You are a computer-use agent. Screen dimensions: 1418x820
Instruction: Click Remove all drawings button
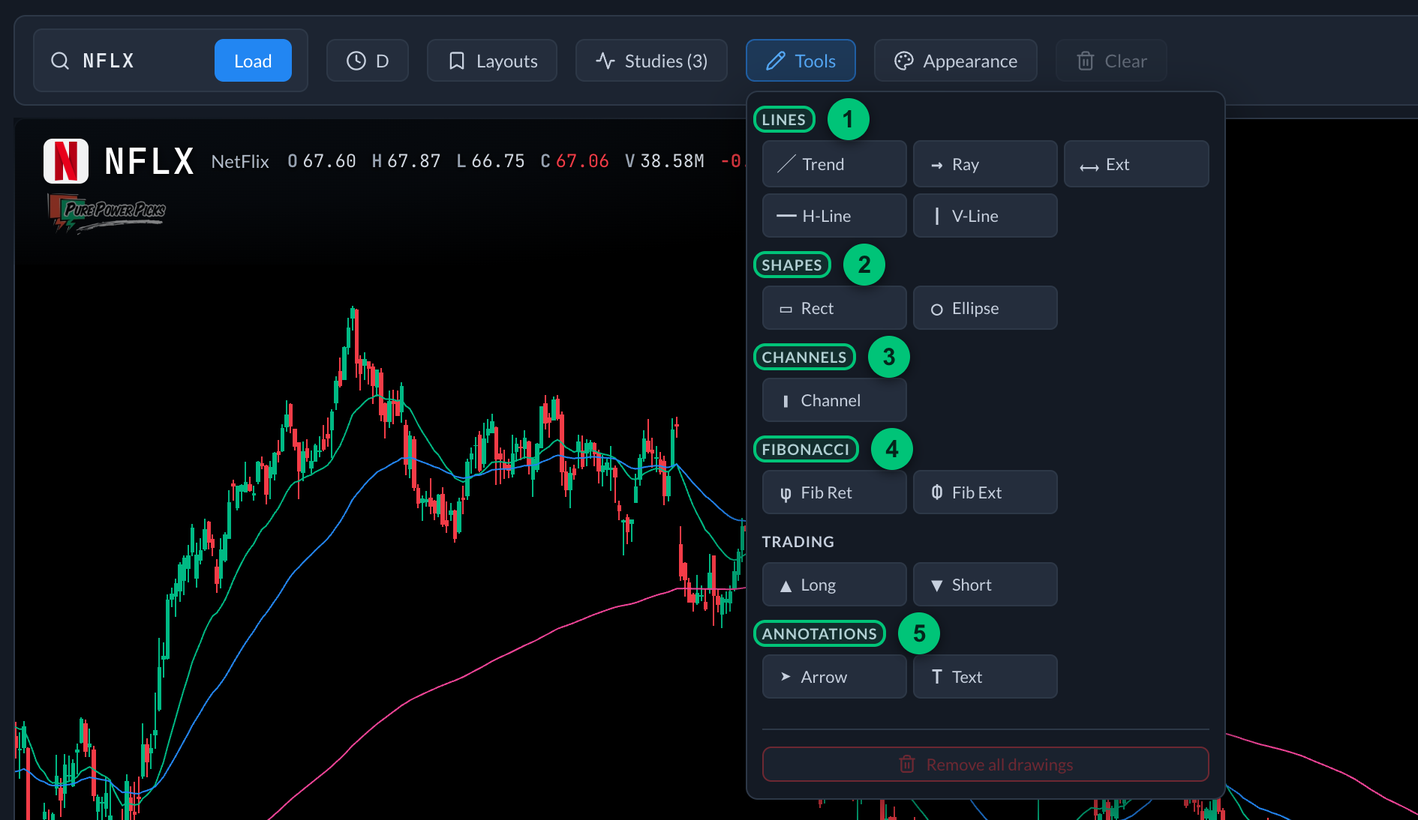point(985,764)
